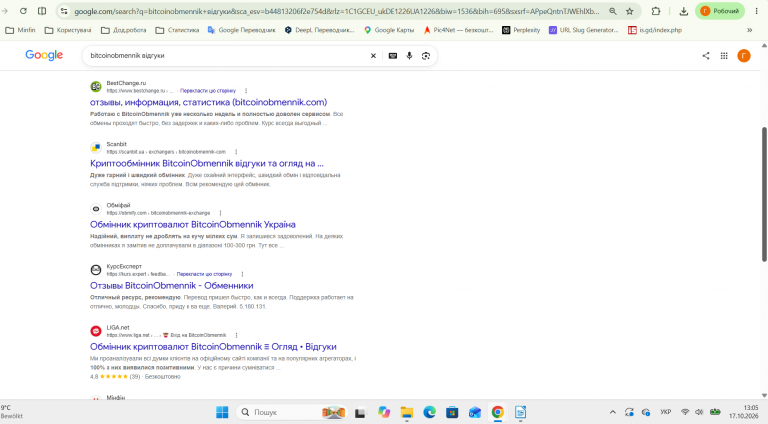The image size is (768, 424).
Task: Open the Perplexity bookmark
Action: [x=521, y=30]
